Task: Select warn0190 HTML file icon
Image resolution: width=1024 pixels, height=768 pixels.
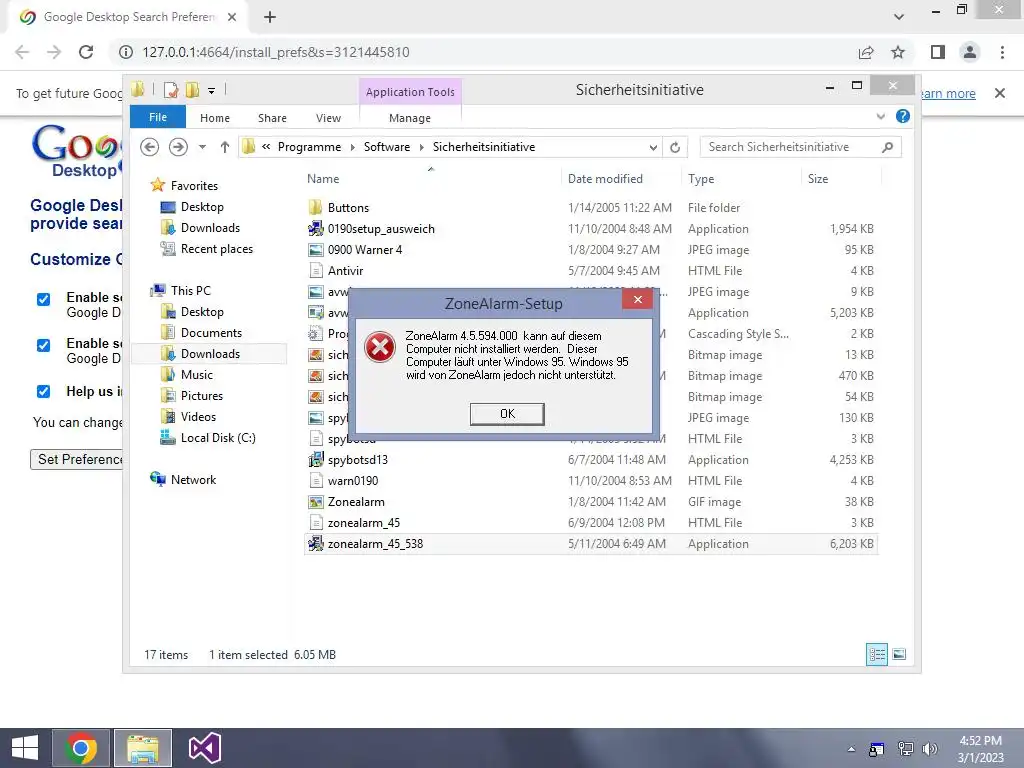Action: point(315,481)
